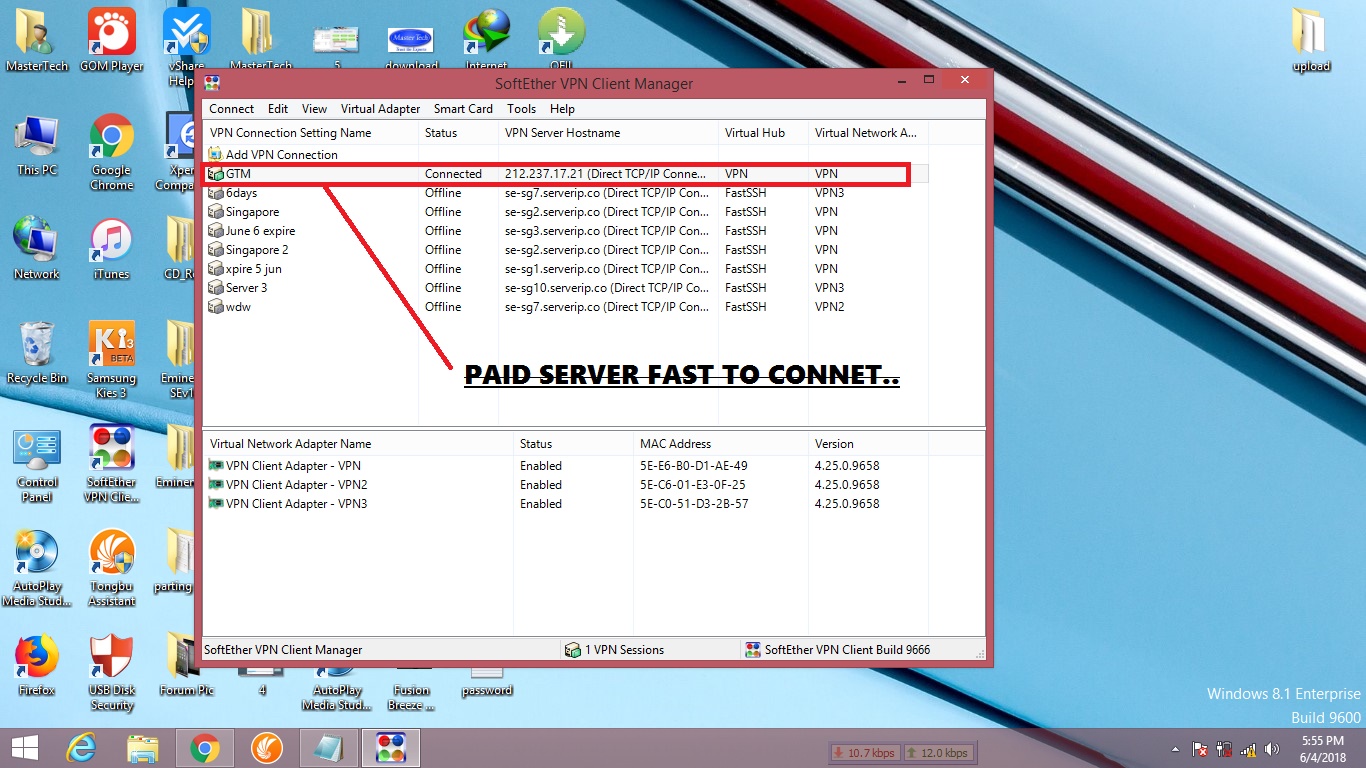The height and width of the screenshot is (768, 1366).
Task: Select the wdw connection
Action: coord(230,307)
